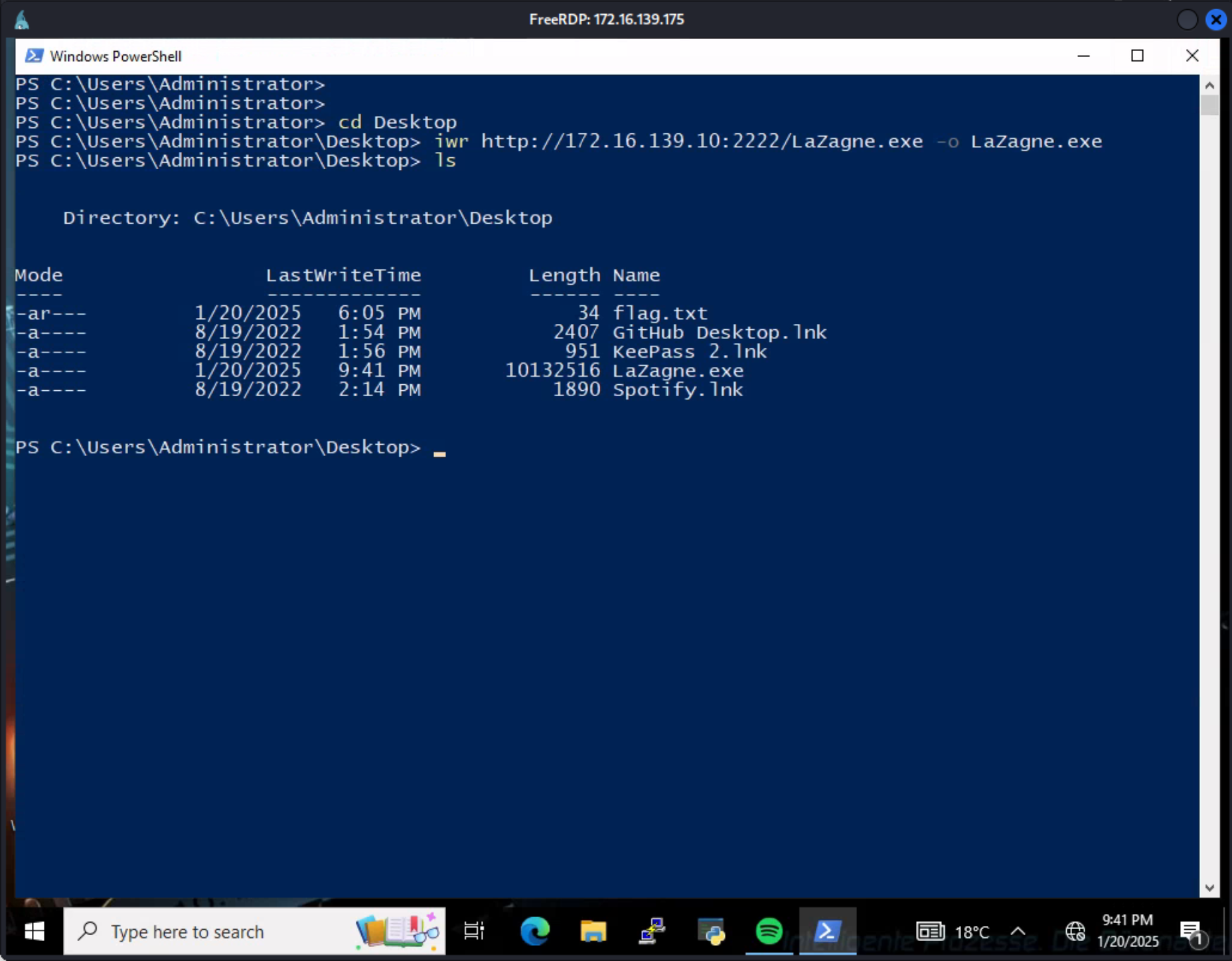Screen dimensions: 1232x961
Task: Open Task View from the taskbar
Action: click(x=474, y=932)
